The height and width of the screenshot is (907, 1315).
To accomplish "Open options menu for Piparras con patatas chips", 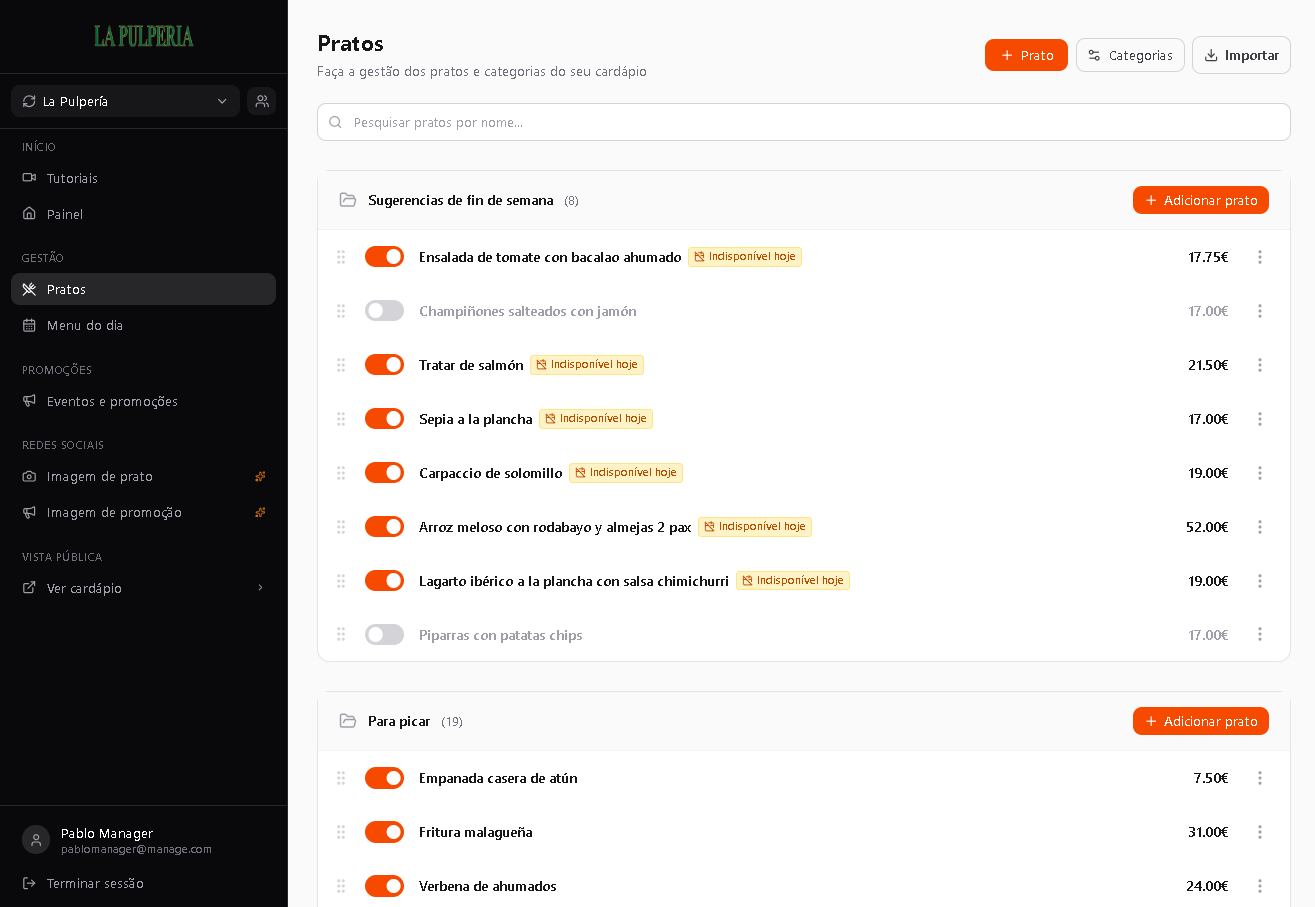I will tap(1260, 635).
